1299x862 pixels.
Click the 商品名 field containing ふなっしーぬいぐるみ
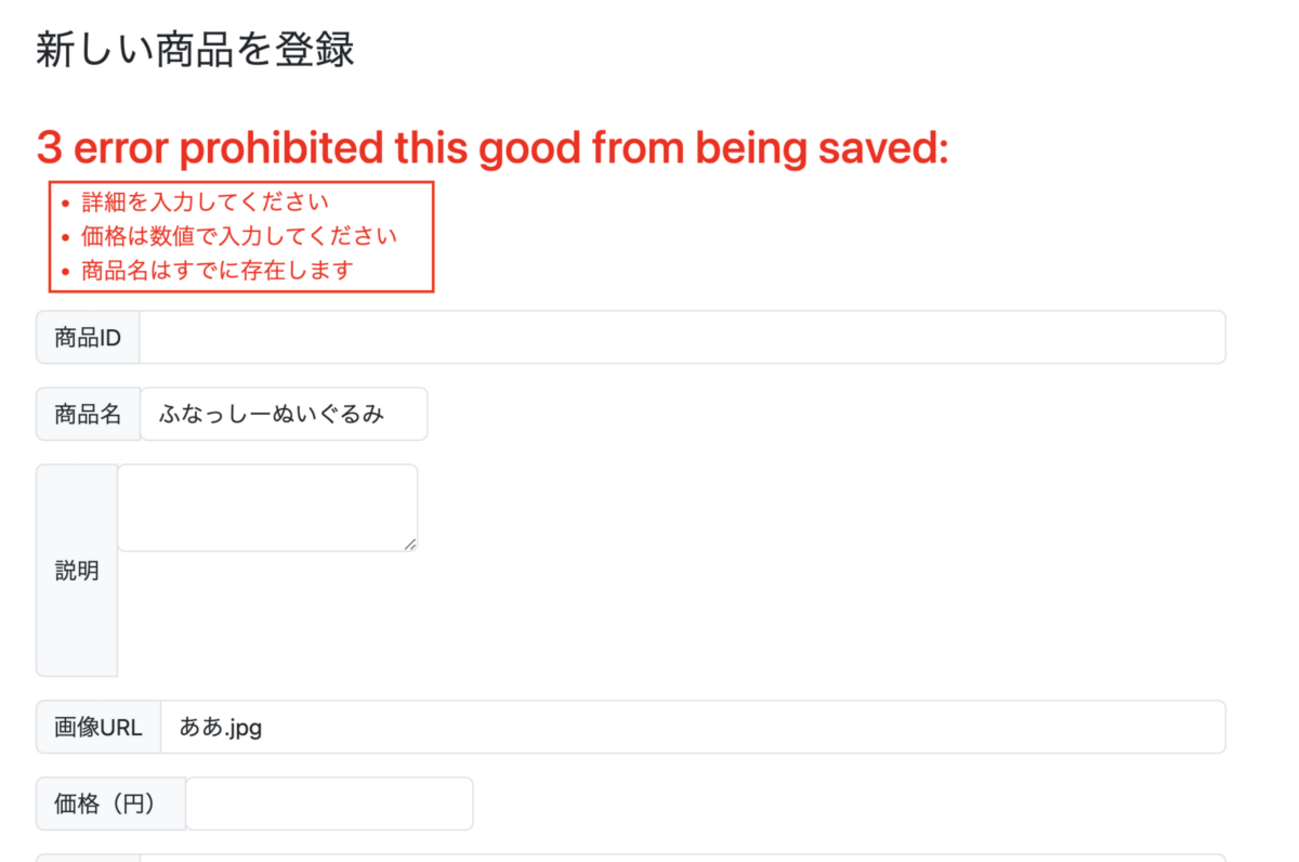pos(284,414)
